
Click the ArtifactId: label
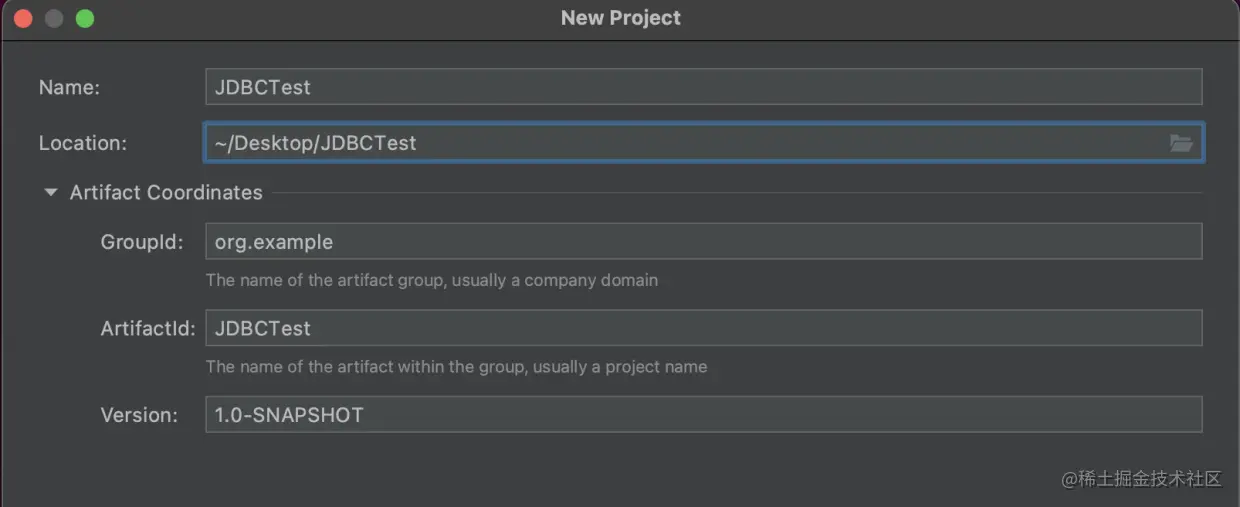(x=148, y=328)
